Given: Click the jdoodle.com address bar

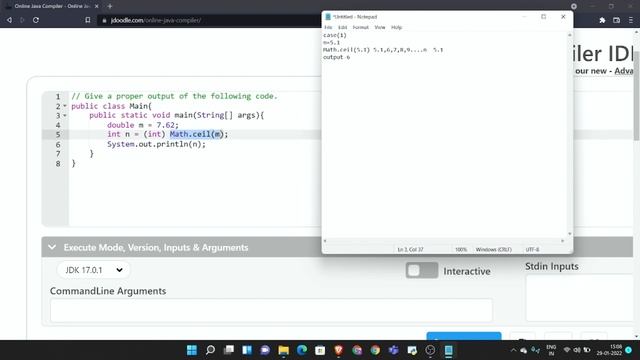Looking at the screenshot, I should point(208,20).
